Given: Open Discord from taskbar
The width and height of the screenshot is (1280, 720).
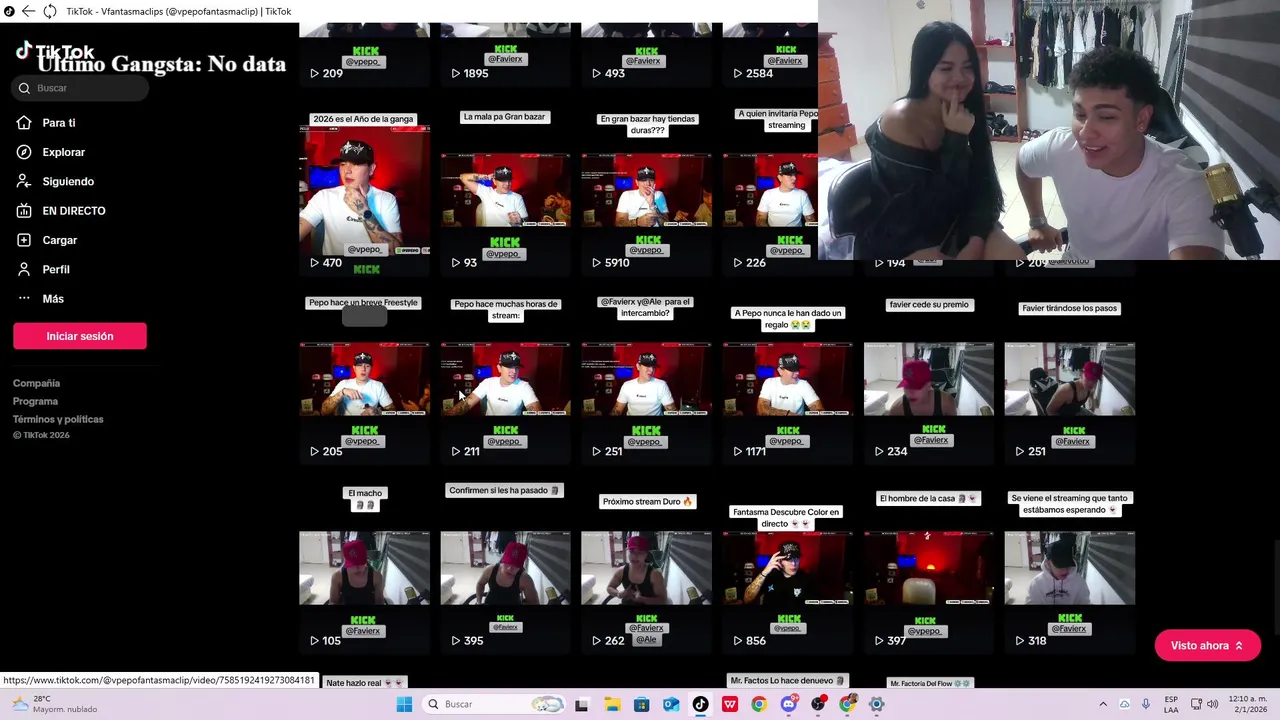Looking at the screenshot, I should [789, 704].
